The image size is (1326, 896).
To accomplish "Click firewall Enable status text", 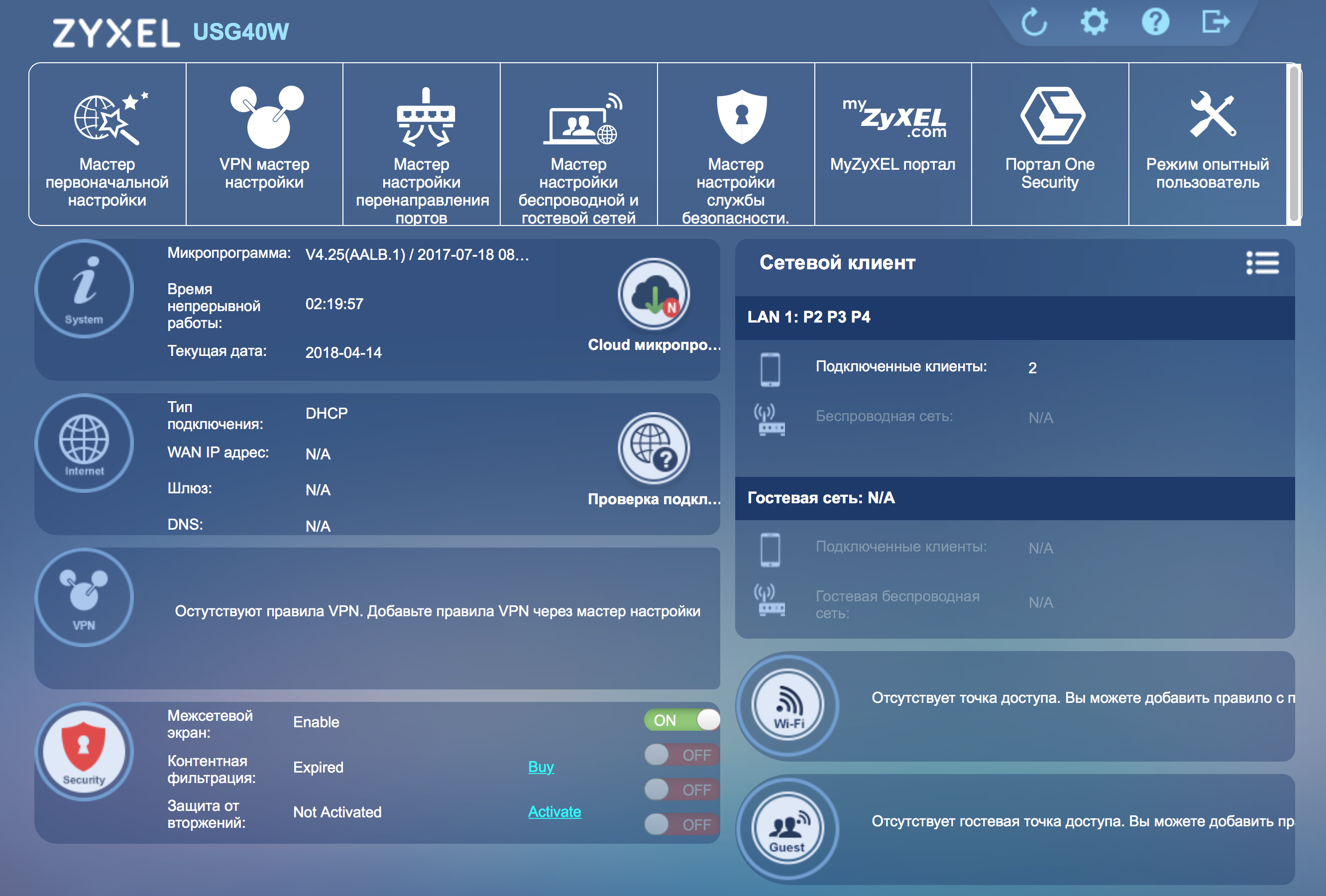I will (x=316, y=722).
